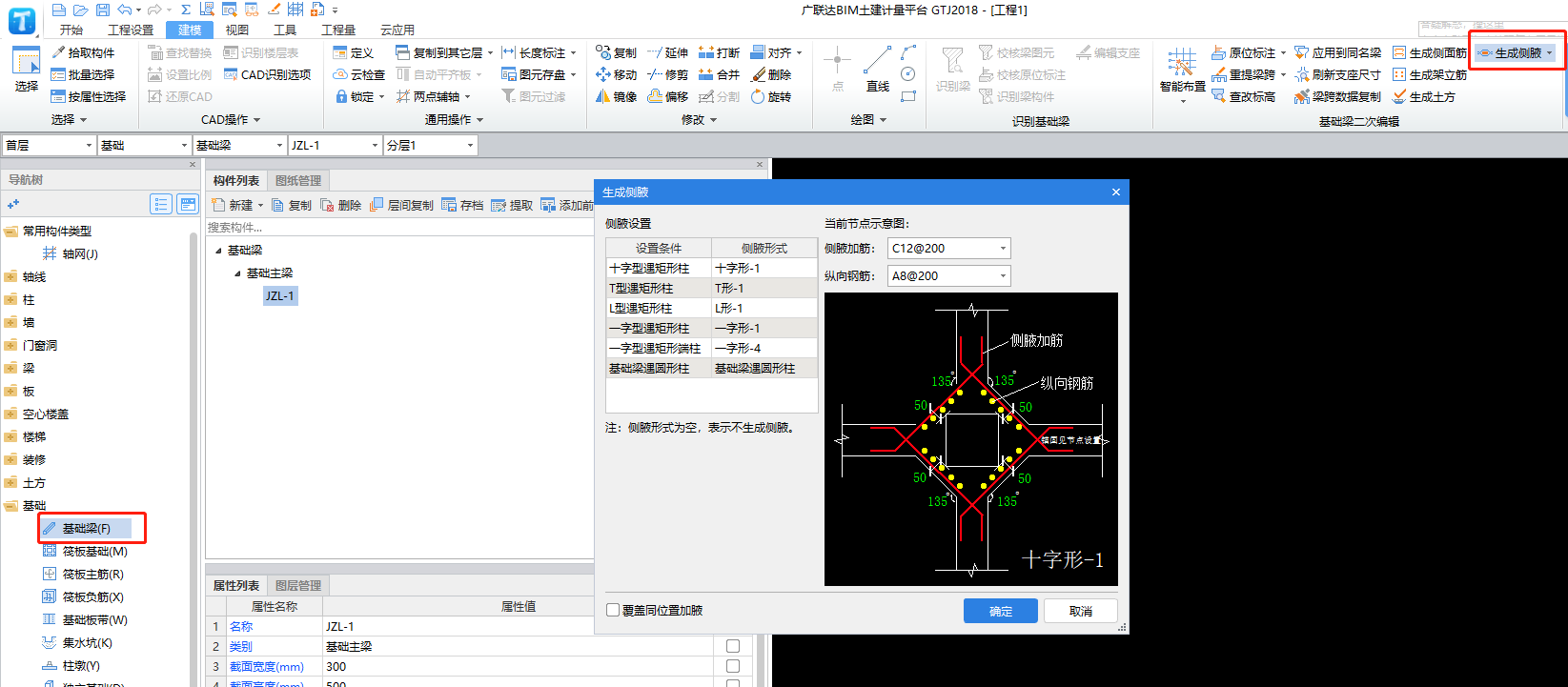The height and width of the screenshot is (687, 1568).
Task: Select the 偏移 offset tool
Action: click(668, 96)
